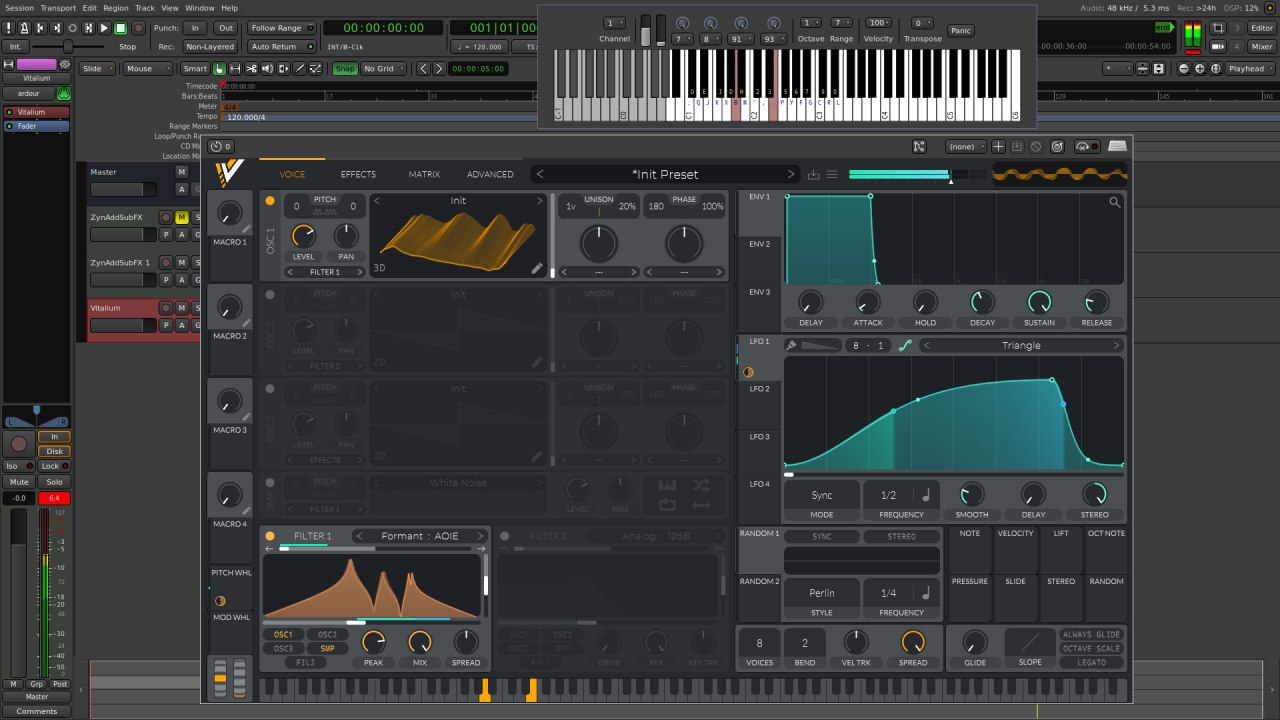Select the Audition speaker tool

pos(267,69)
